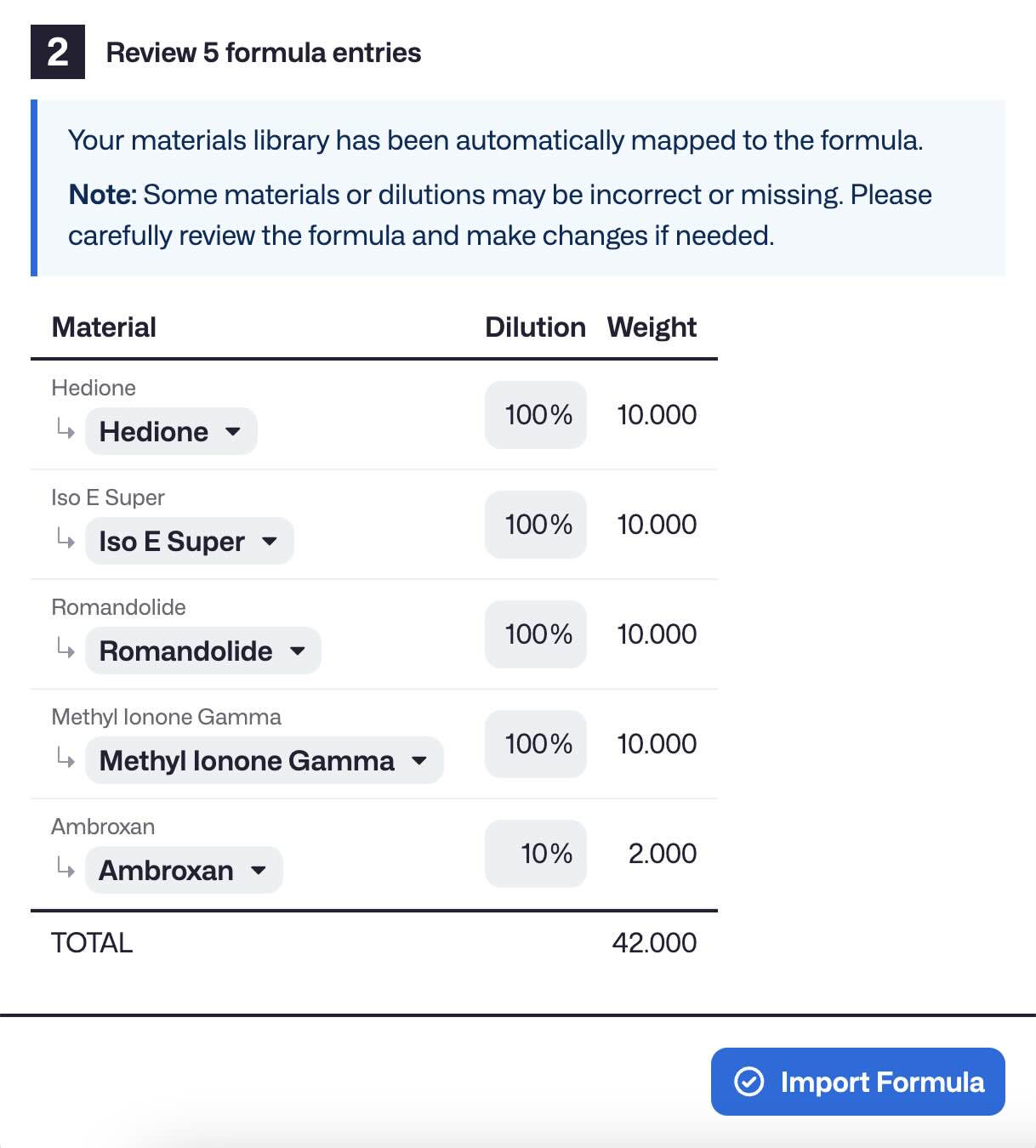1036x1148 pixels.
Task: Click the Review 5 formula entries heading
Action: (x=264, y=53)
